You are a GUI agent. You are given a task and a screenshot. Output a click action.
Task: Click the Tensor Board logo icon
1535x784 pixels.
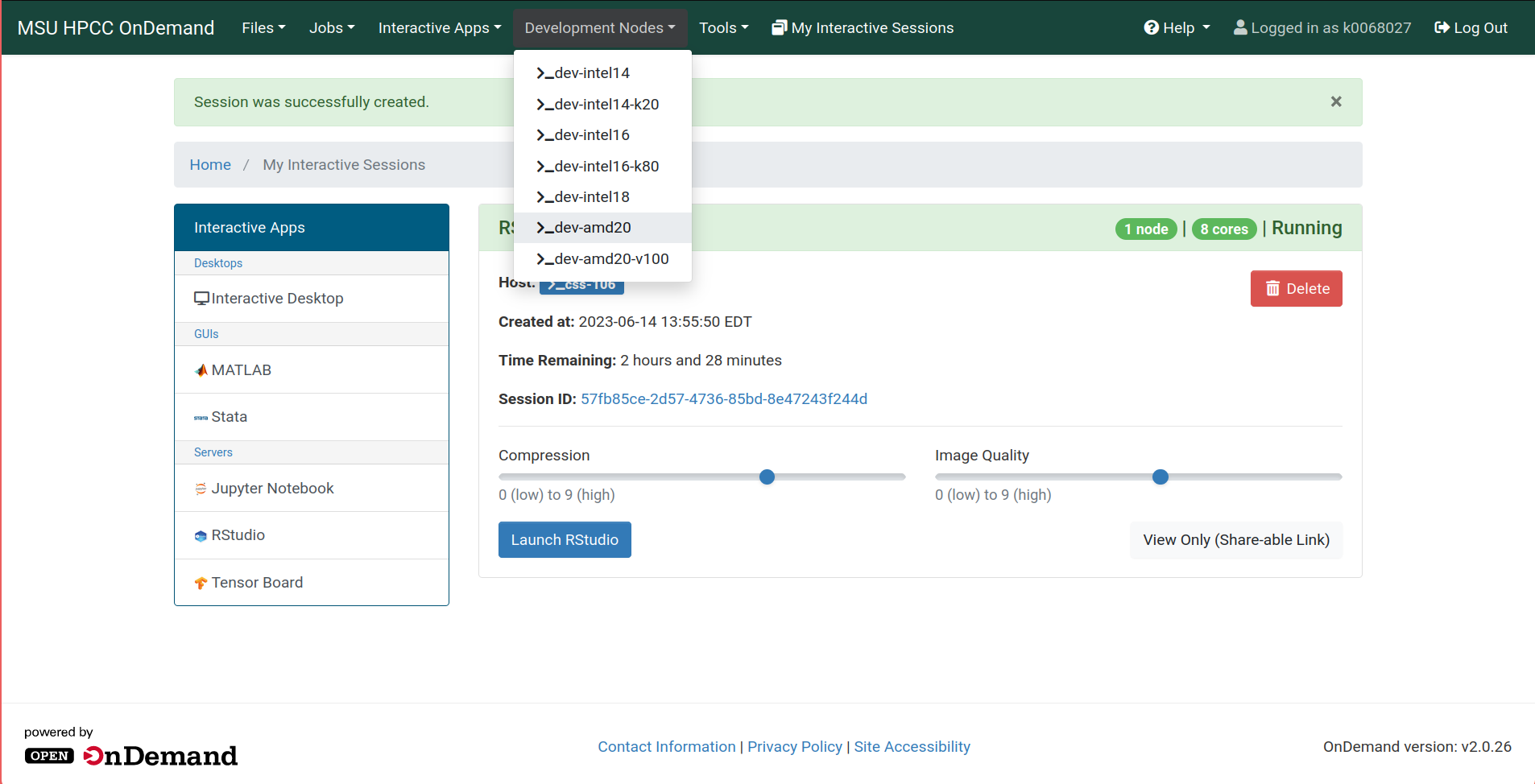tap(201, 583)
